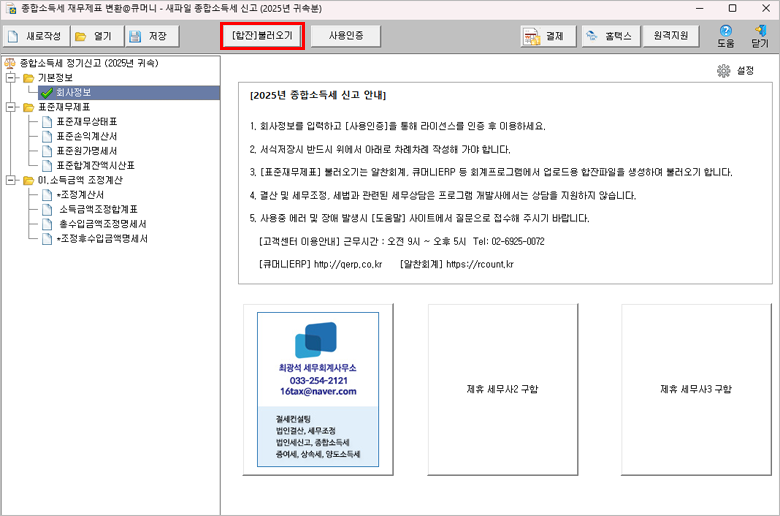Click the folder icon of 01.소득금액 조정계산
Screen dimensions: 780x516
28,180
